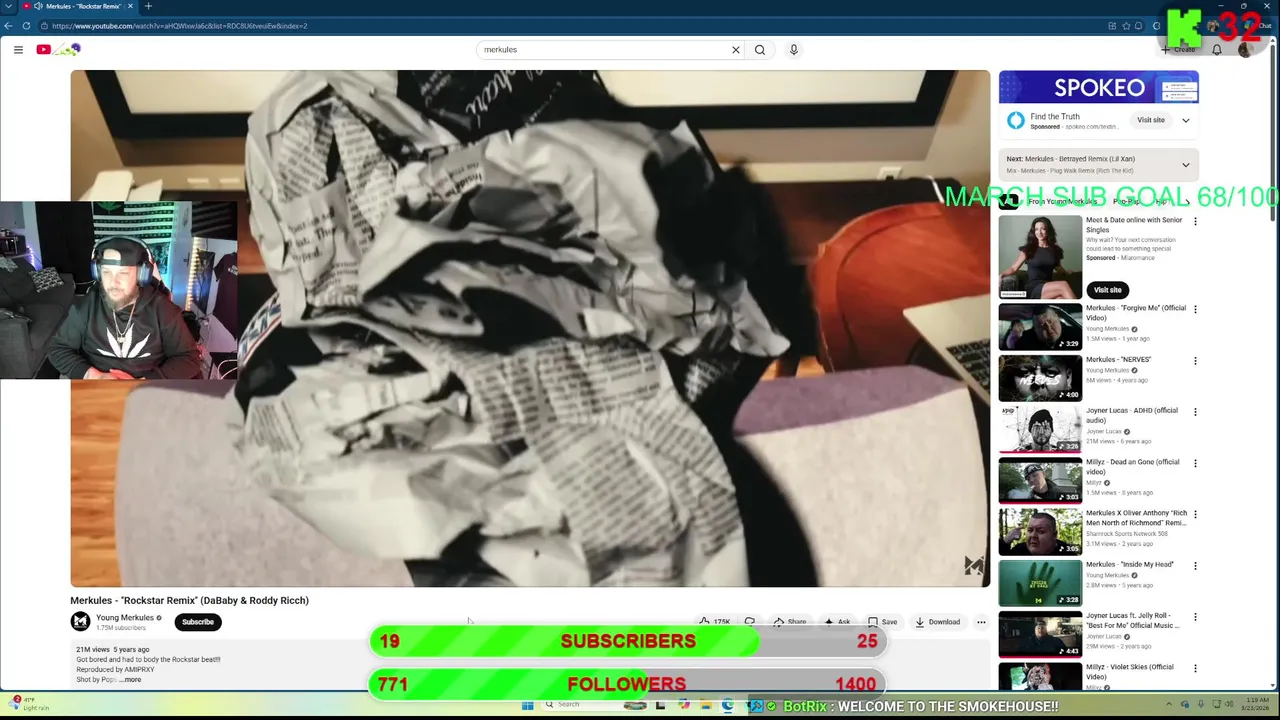Viewport: 1280px width, 720px height.
Task: Open taskbar clock showing 1:19 AM
Action: click(x=1257, y=704)
